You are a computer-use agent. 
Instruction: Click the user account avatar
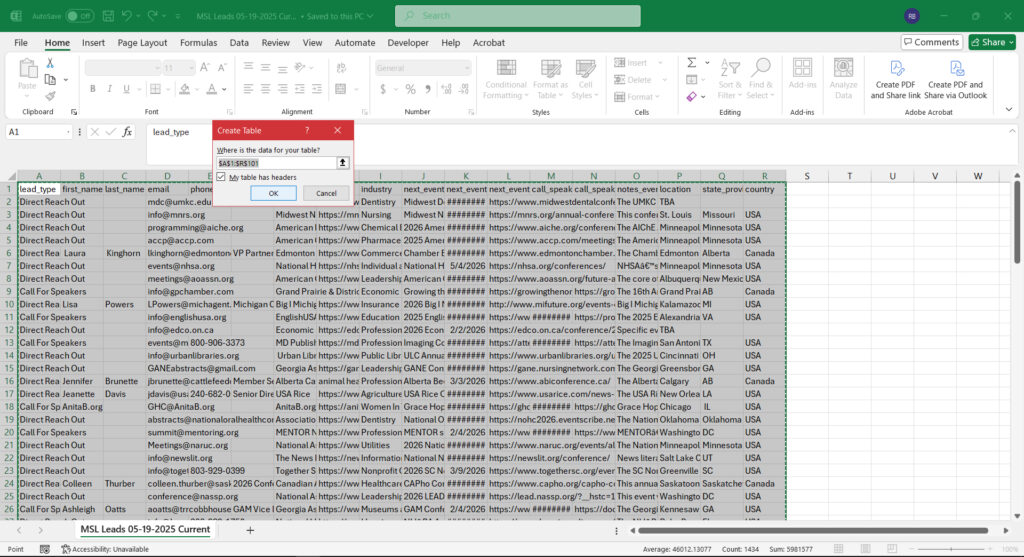tap(912, 16)
